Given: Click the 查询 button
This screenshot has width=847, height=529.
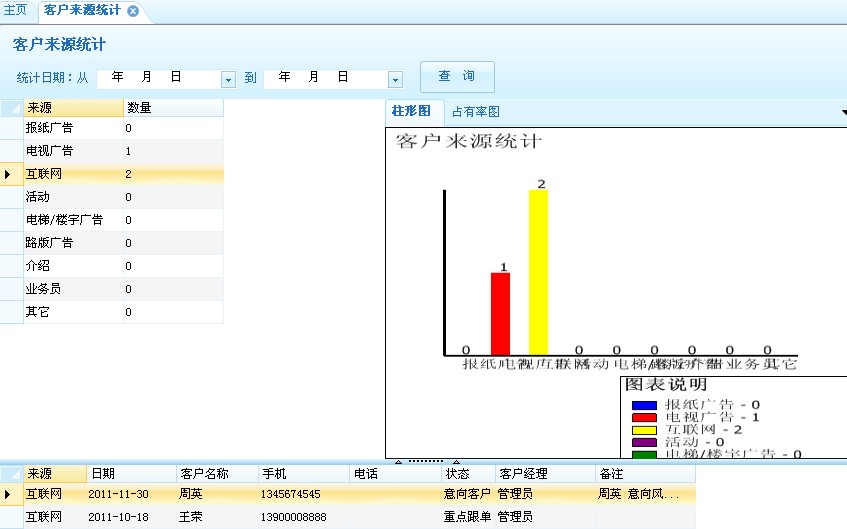Looking at the screenshot, I should (457, 77).
